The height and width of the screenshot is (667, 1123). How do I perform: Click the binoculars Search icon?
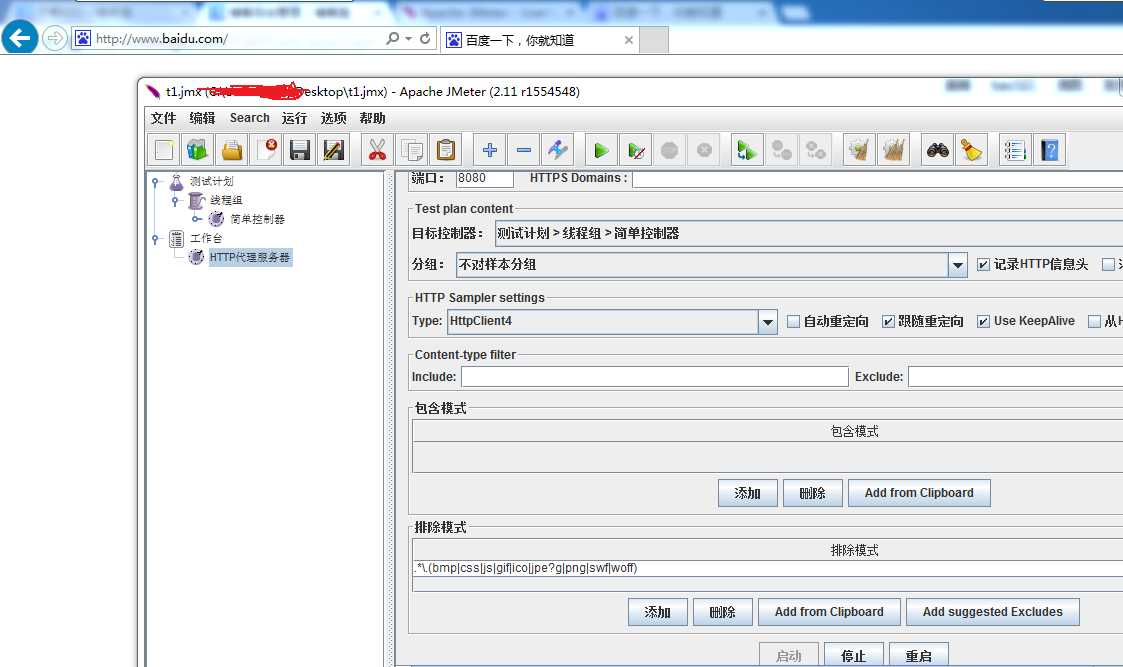click(x=938, y=150)
